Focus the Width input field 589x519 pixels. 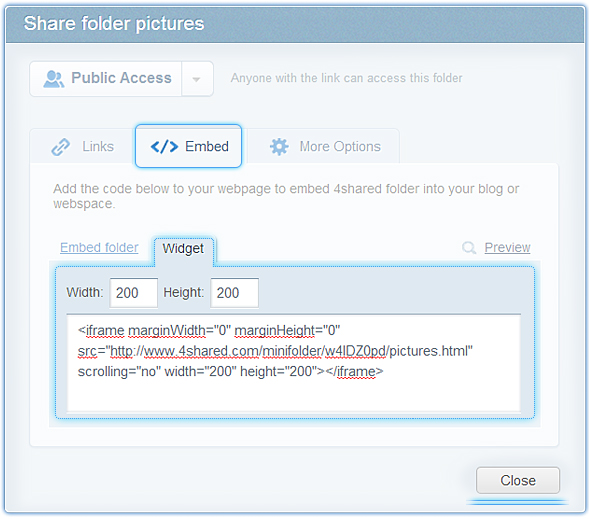[x=134, y=293]
